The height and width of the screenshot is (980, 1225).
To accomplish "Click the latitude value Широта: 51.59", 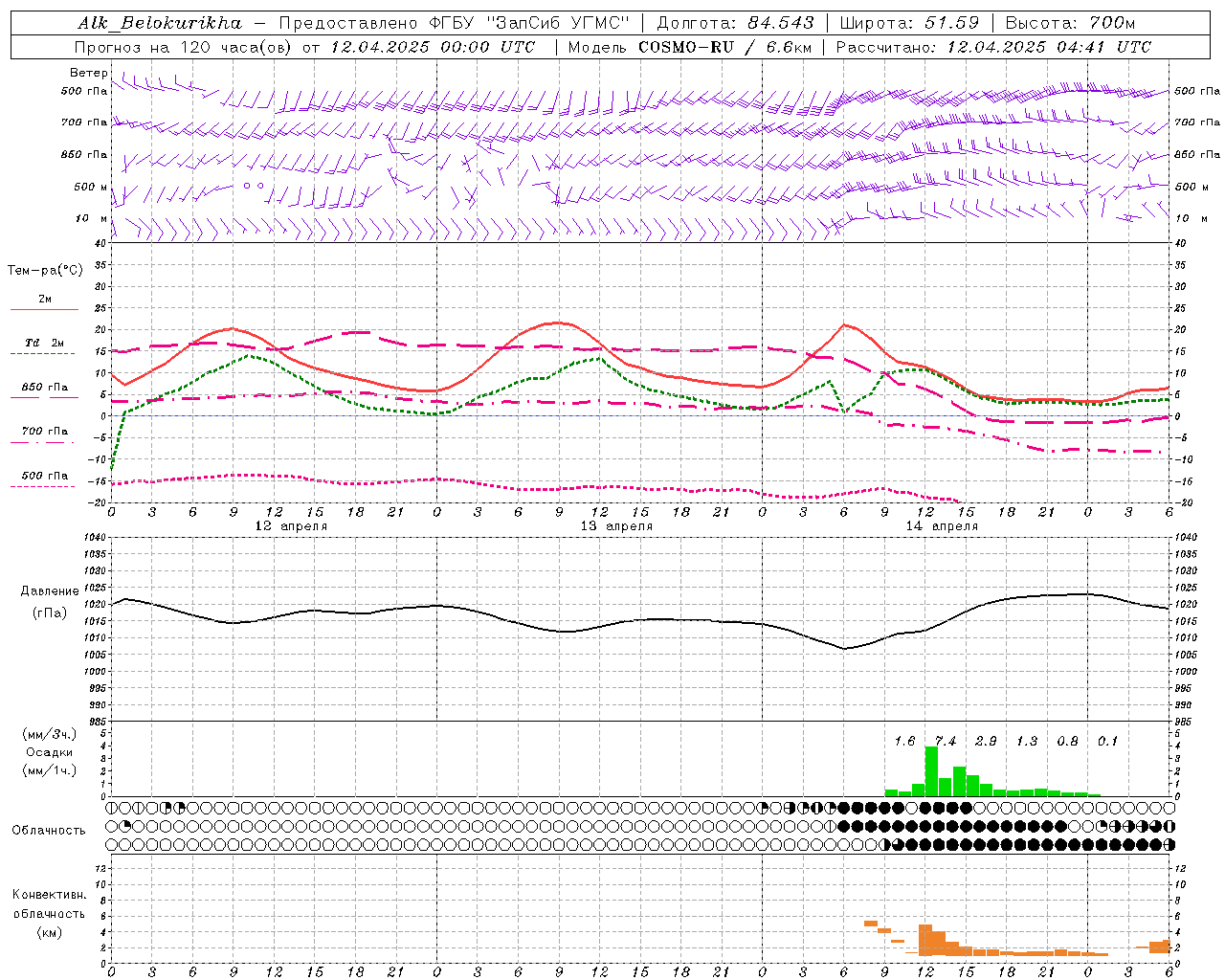I will point(909,23).
